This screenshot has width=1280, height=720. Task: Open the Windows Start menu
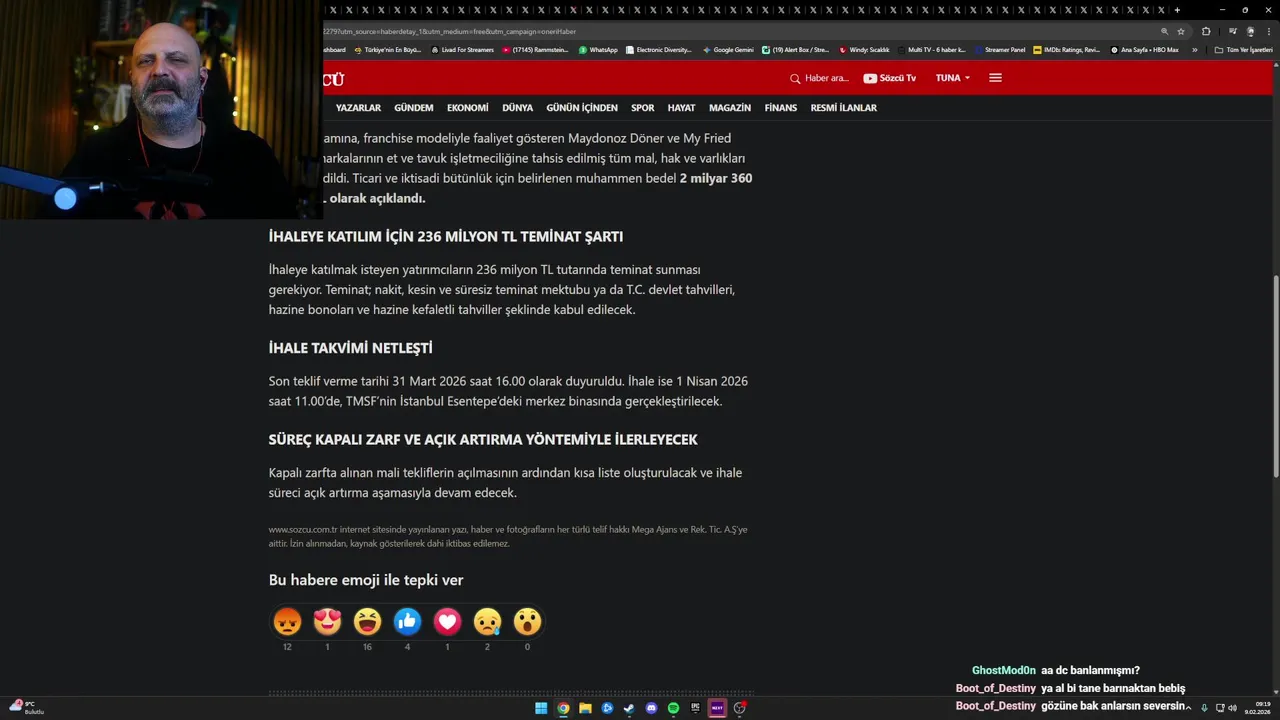click(541, 708)
